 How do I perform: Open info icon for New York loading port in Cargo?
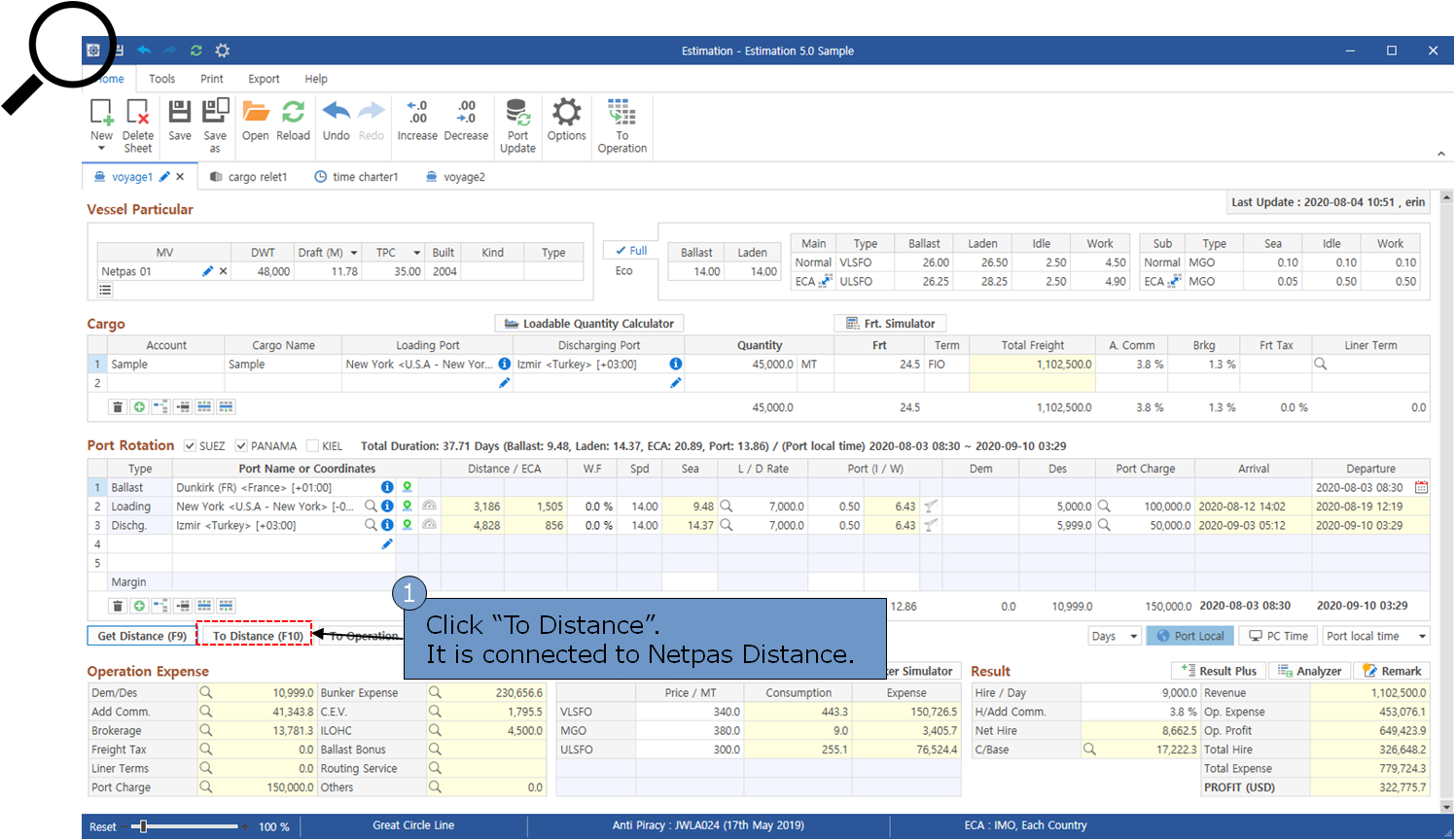click(x=504, y=364)
